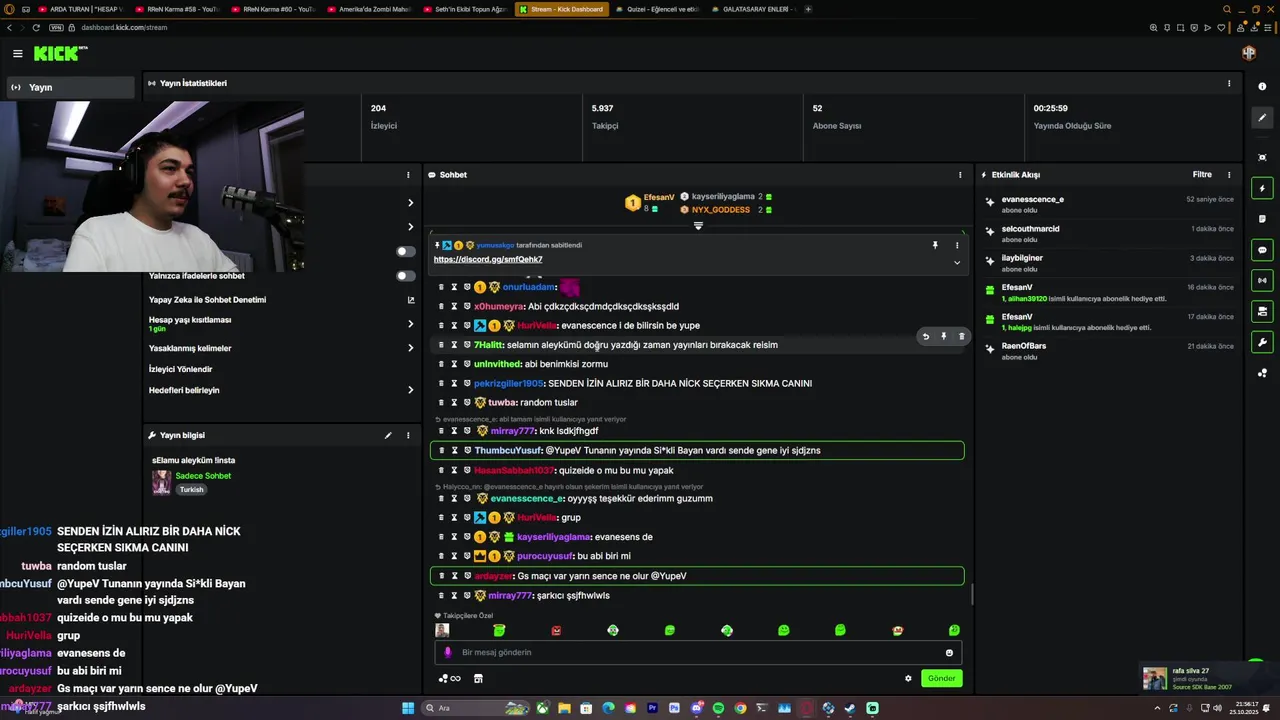
Task: Timeout unInvithed with hourglass icon
Action: click(454, 364)
